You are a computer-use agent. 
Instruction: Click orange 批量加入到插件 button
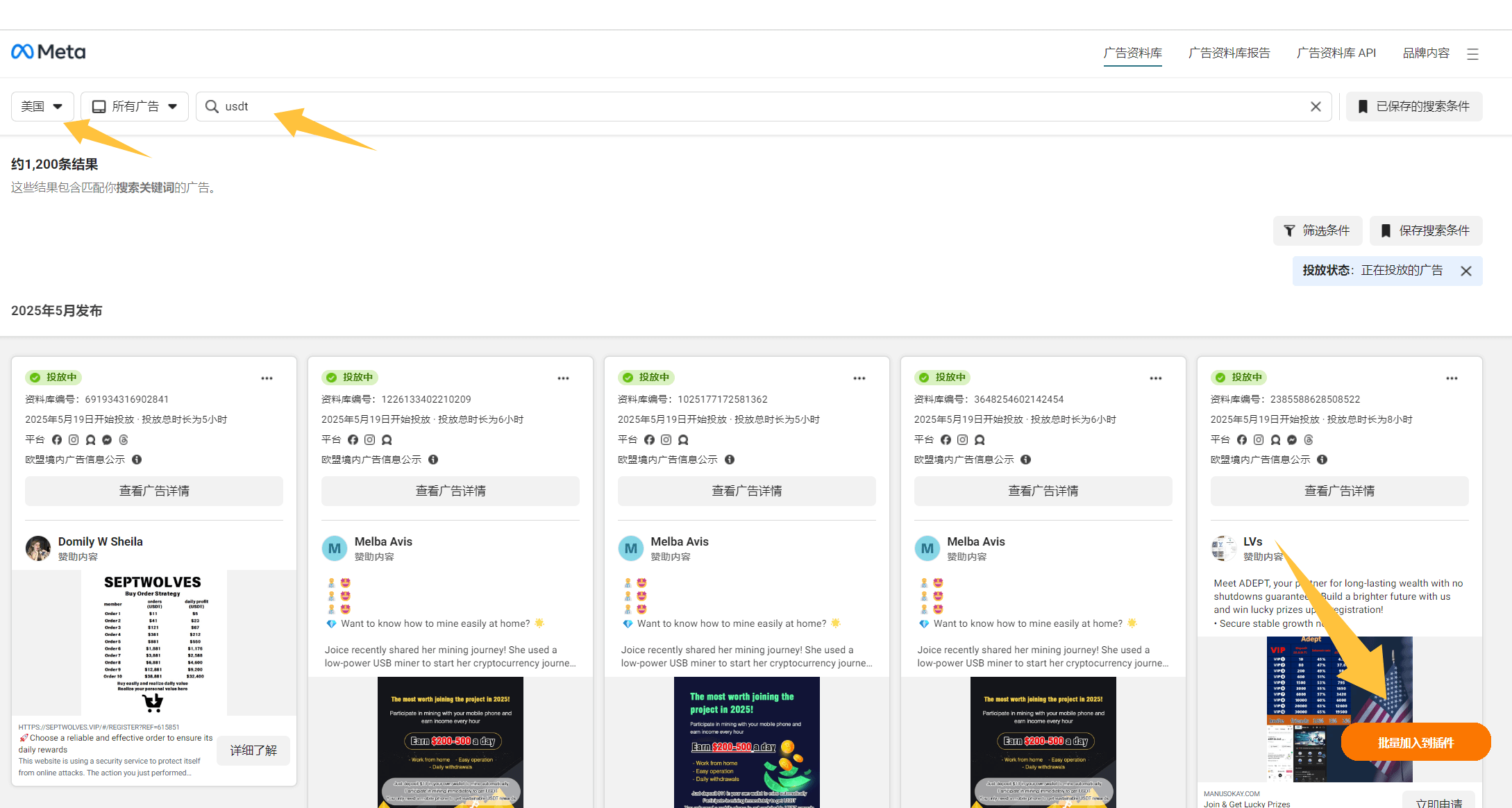click(x=1416, y=743)
